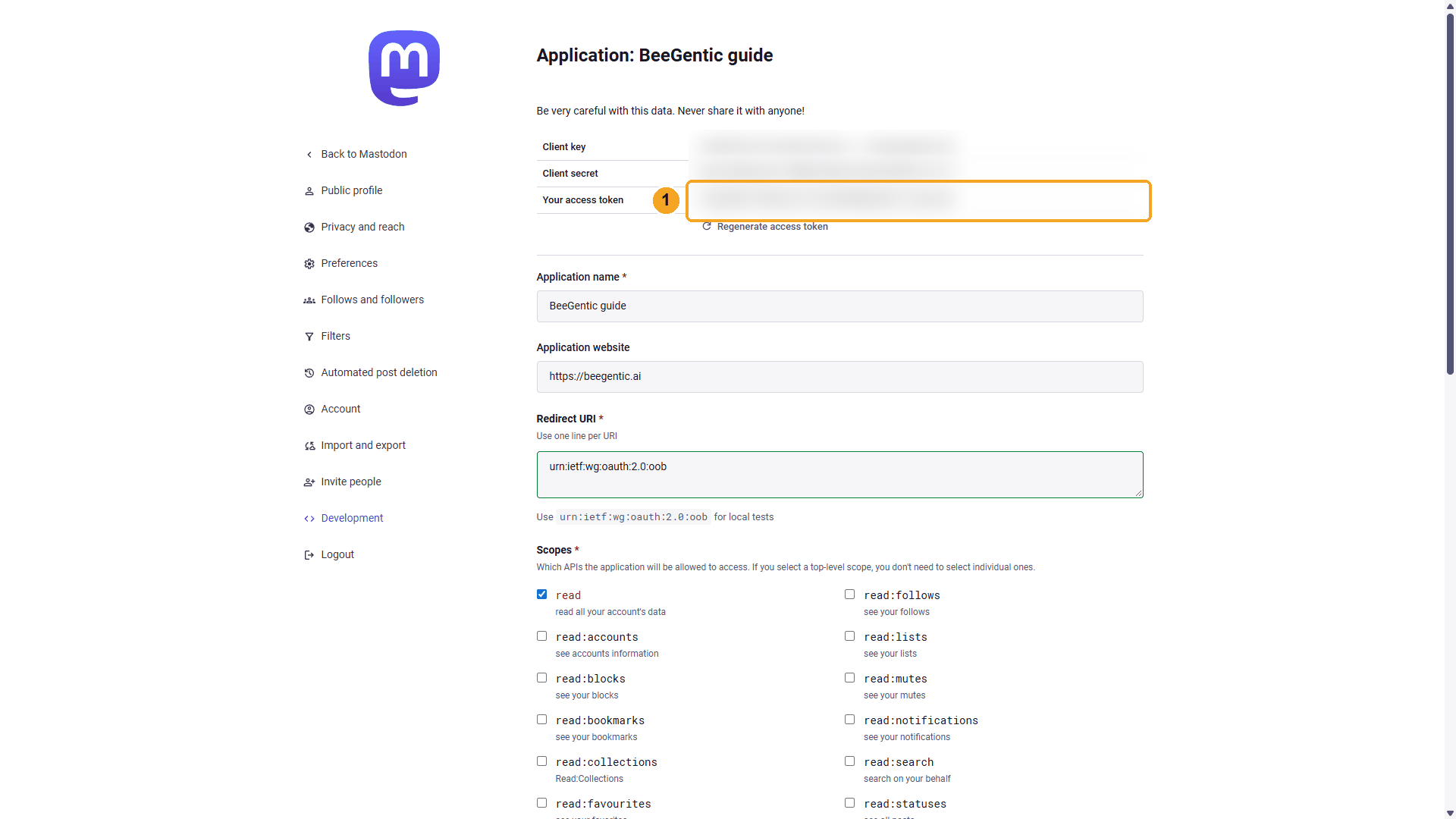This screenshot has height=819, width=1456.
Task: Click the Logout icon
Action: coord(309,555)
